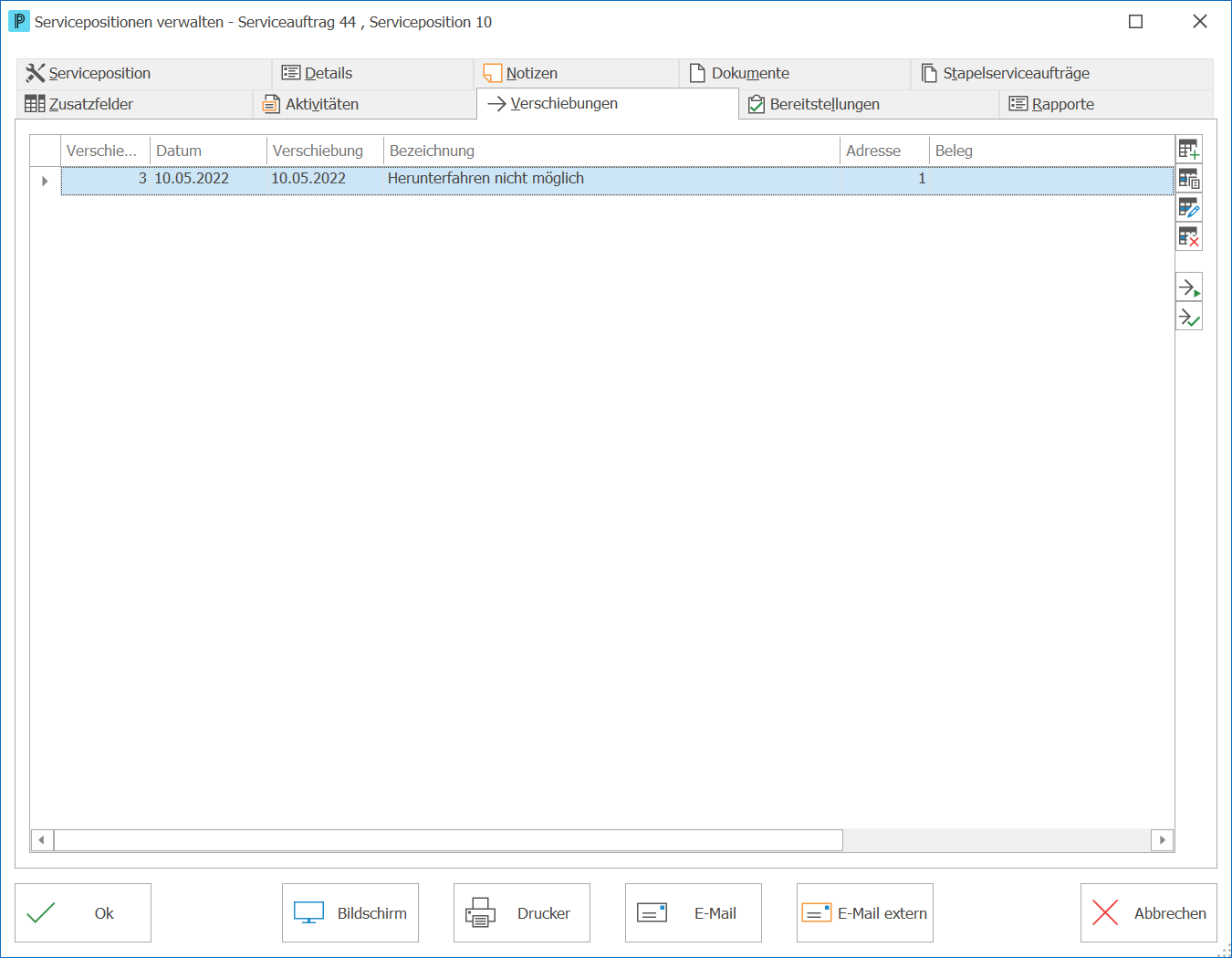Open the Serviceposition tab
The image size is (1232, 958).
tap(144, 74)
